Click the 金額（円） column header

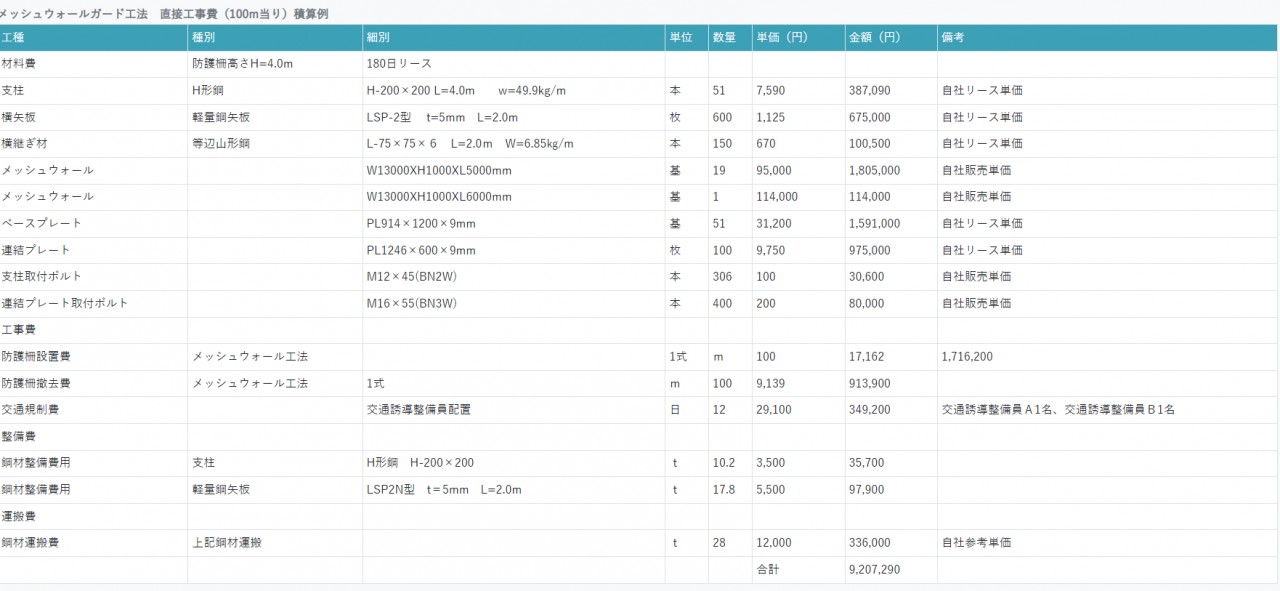(x=891, y=38)
